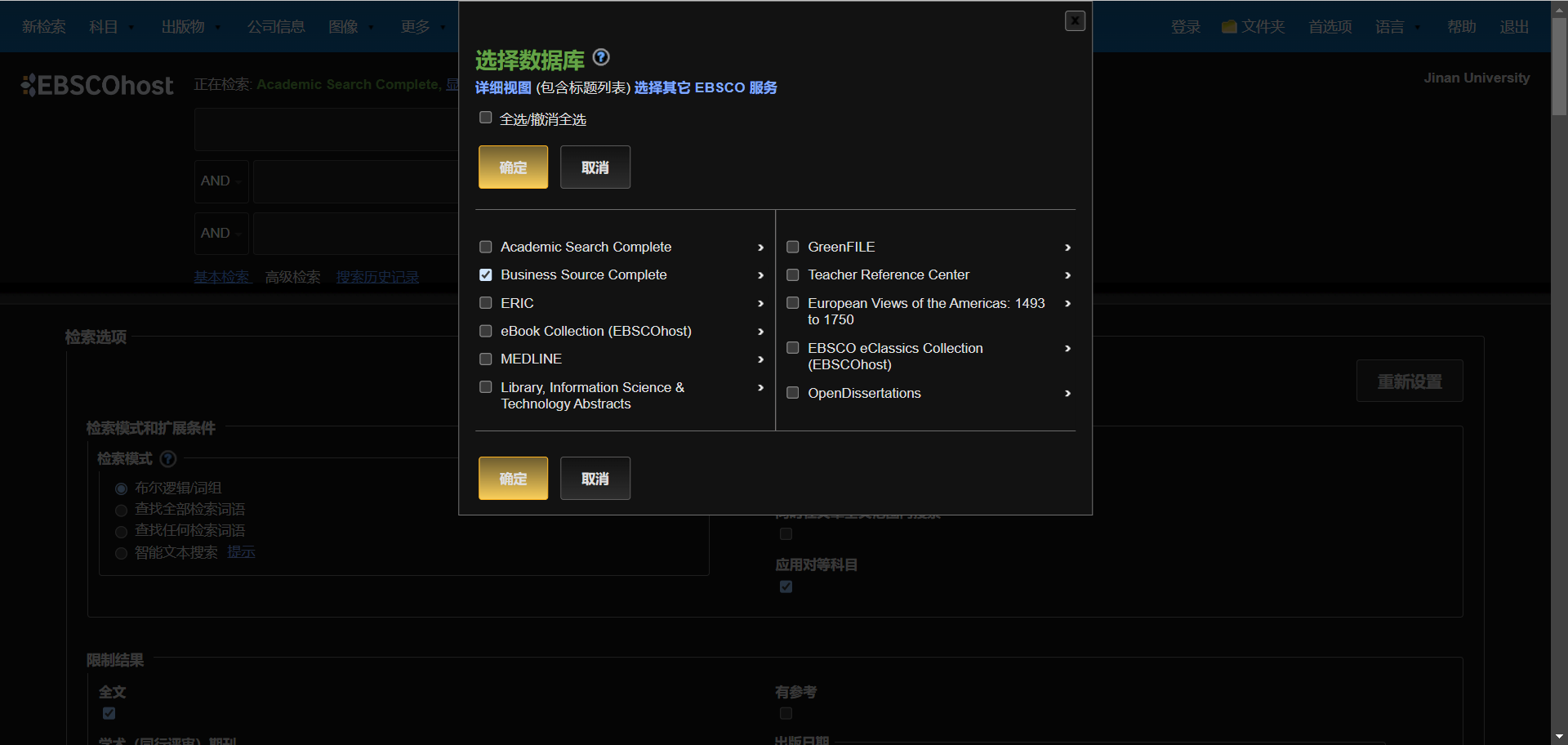Click the first search input field

pyautogui.click(x=327, y=129)
